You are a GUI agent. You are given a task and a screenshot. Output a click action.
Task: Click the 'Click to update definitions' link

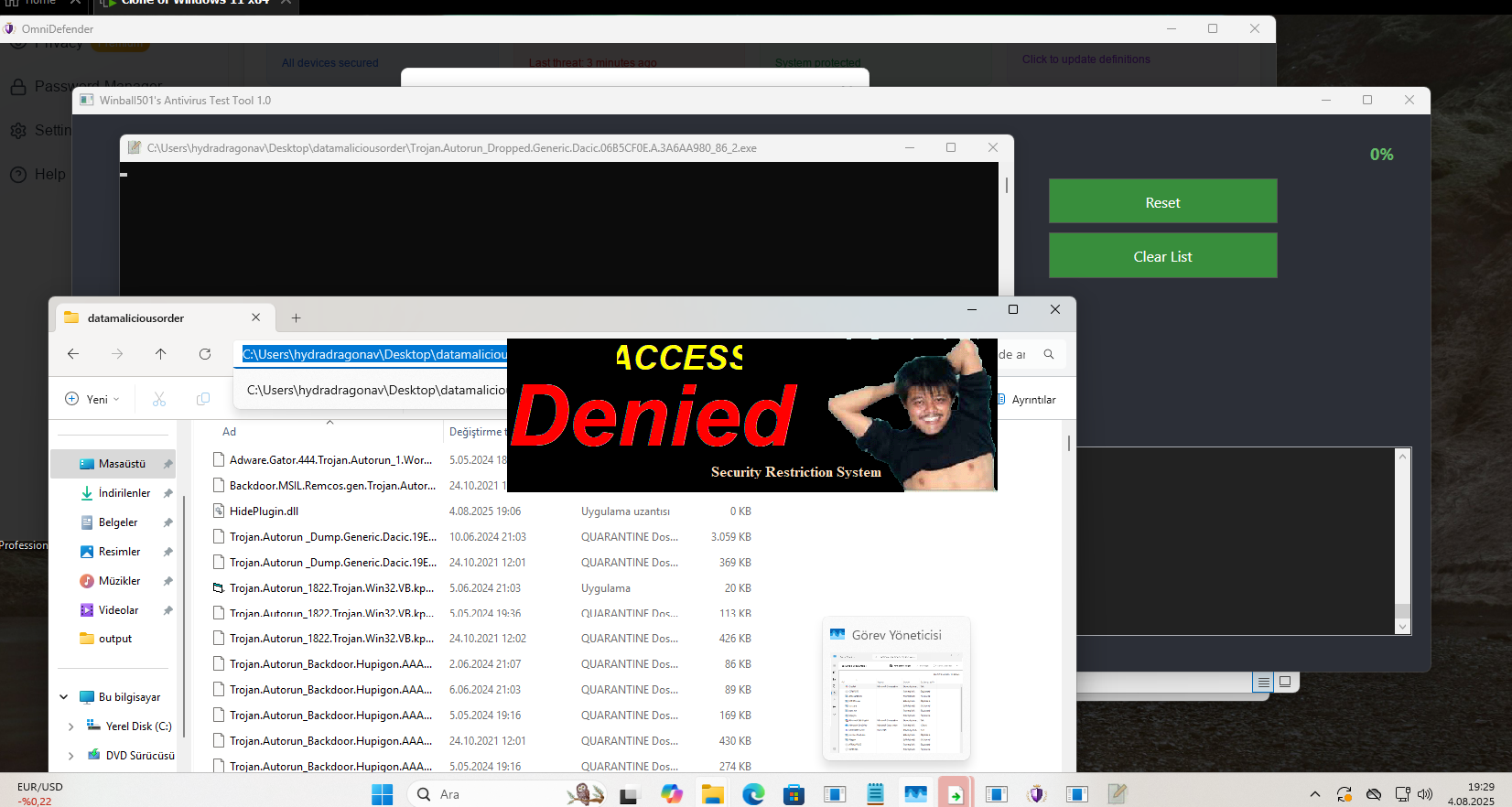(1086, 59)
